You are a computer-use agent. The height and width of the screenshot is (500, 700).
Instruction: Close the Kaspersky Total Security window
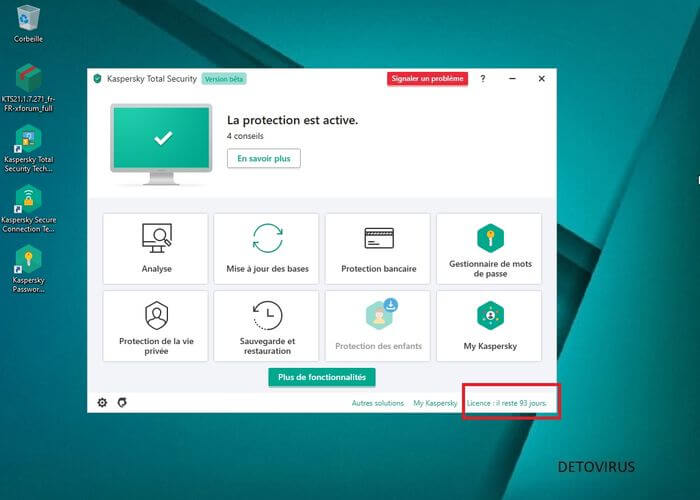[542, 79]
